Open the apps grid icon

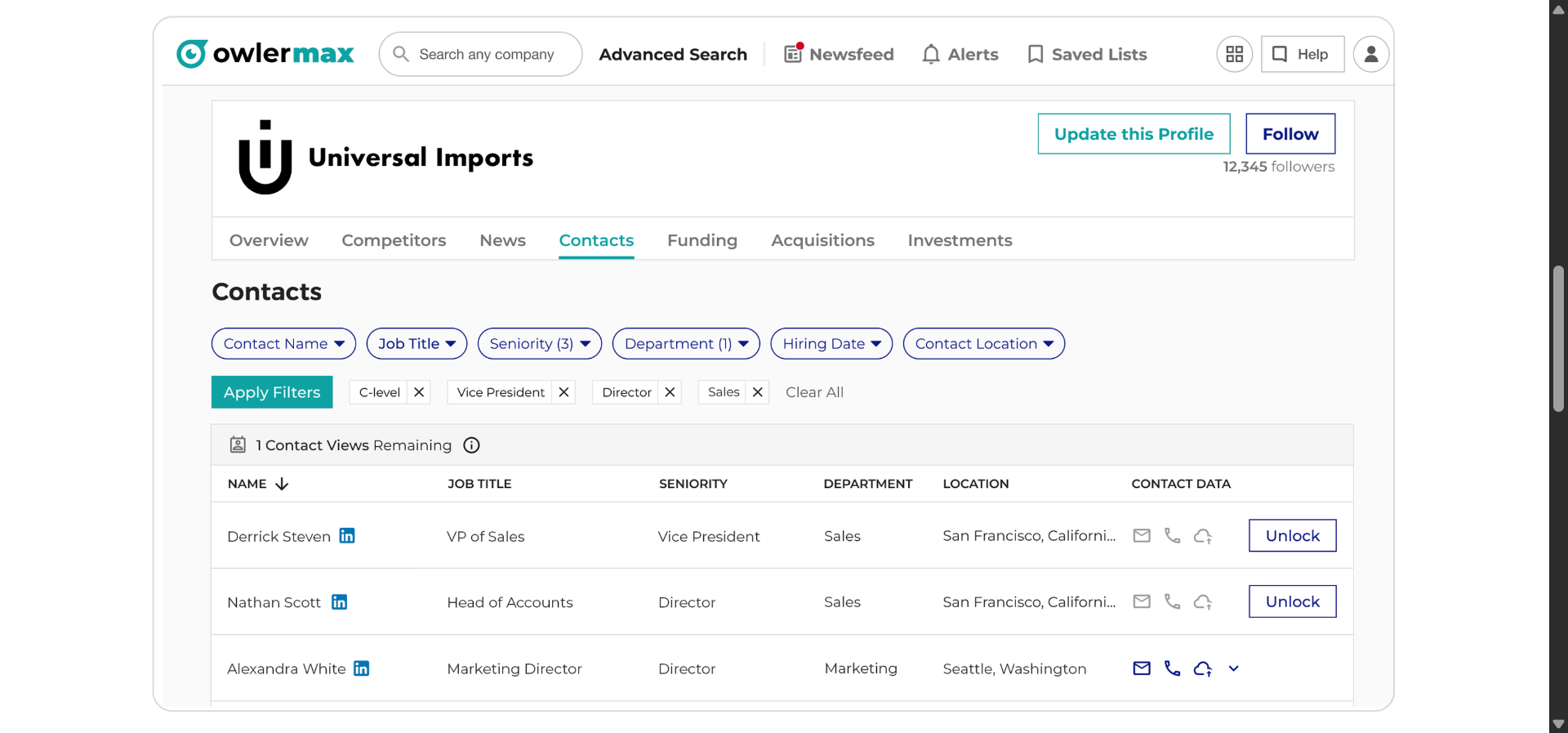point(1235,54)
